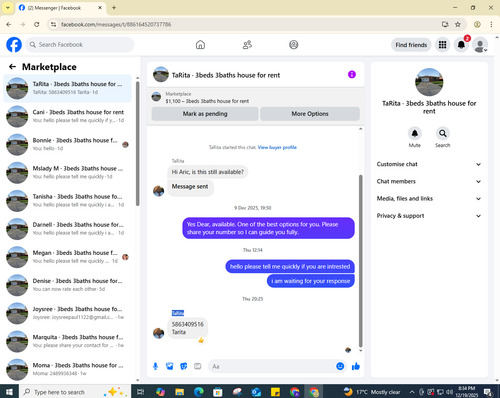This screenshot has width=500, height=398.
Task: Open the Windows Start menu
Action: click(x=9, y=392)
